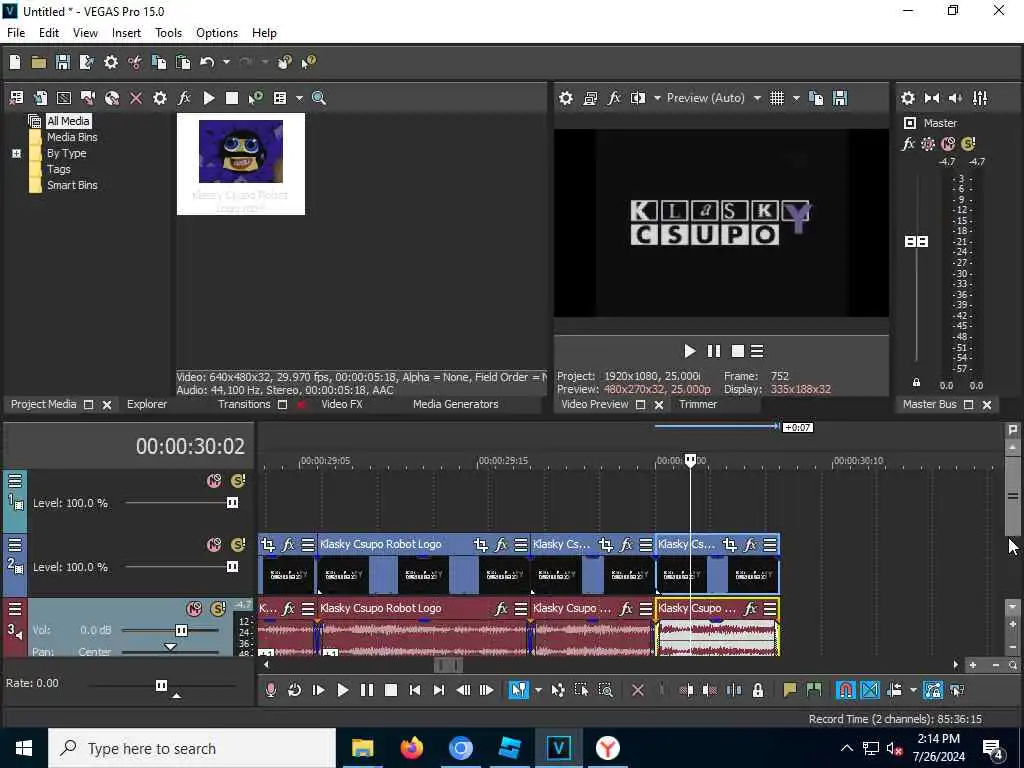Pause playback in the Video Preview window
Viewport: 1024px width, 768px height.
coord(714,351)
